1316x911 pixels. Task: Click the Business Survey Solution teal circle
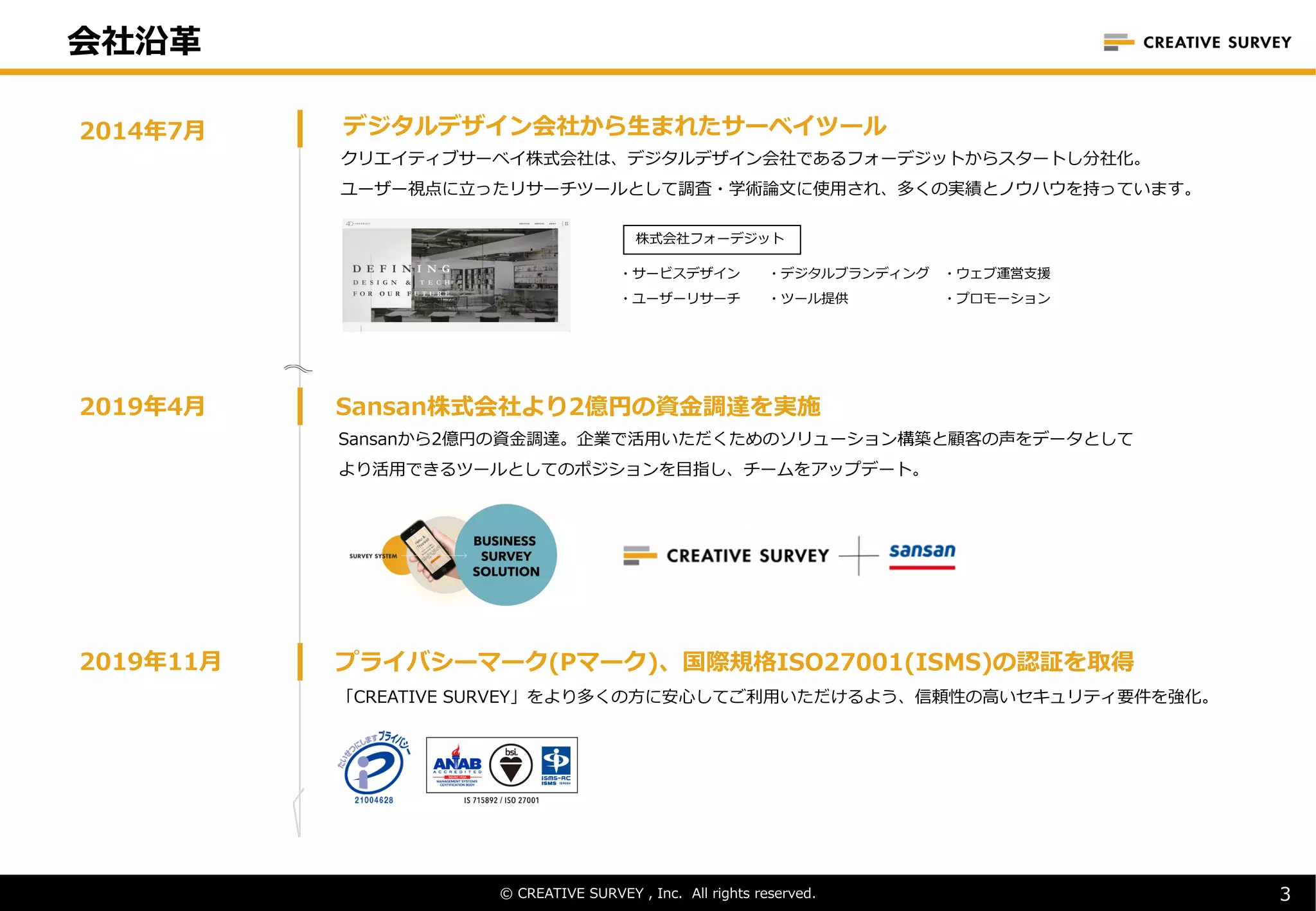(x=506, y=555)
